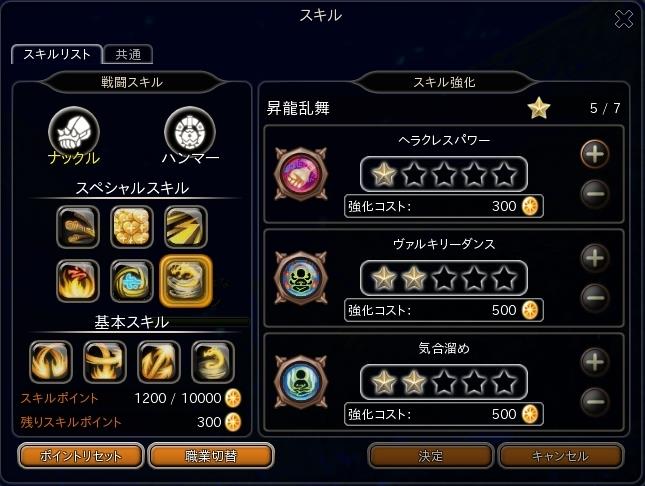Image resolution: width=645 pixels, height=486 pixels.
Task: Click the gold coins special skill icon
Action: tap(132, 227)
